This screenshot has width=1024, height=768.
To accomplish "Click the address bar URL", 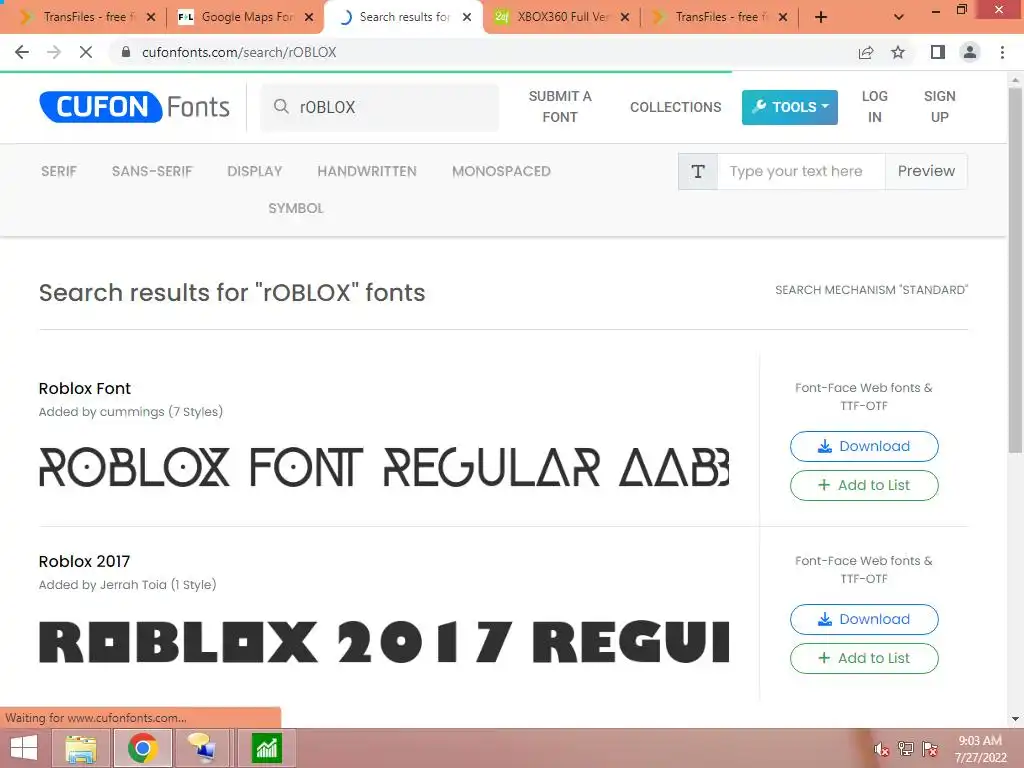I will (x=239, y=52).
